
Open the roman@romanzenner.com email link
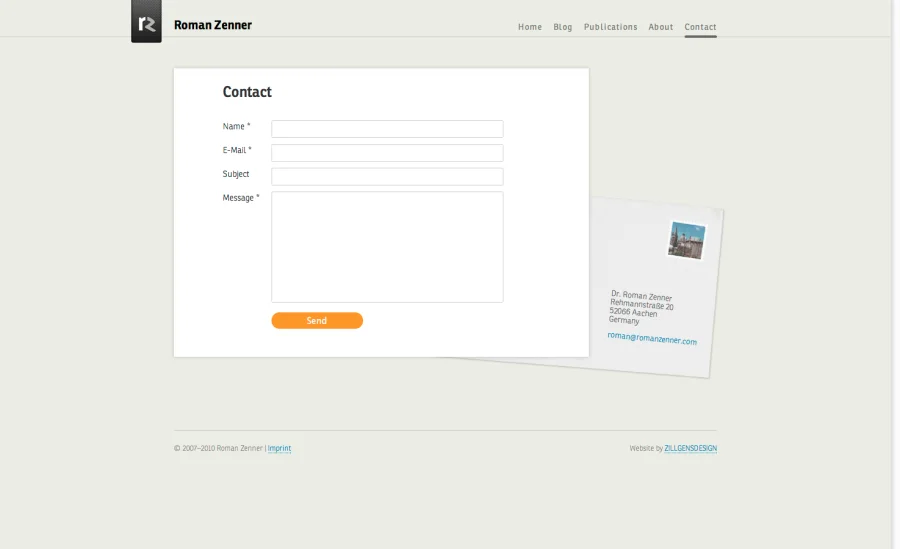[652, 339]
